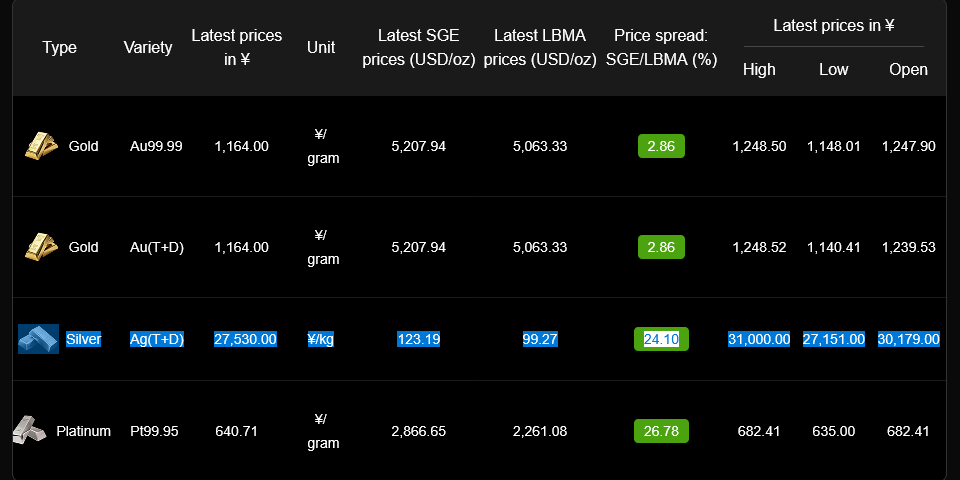Click the Type column header
Screen dimensions: 960x480
tap(60, 47)
